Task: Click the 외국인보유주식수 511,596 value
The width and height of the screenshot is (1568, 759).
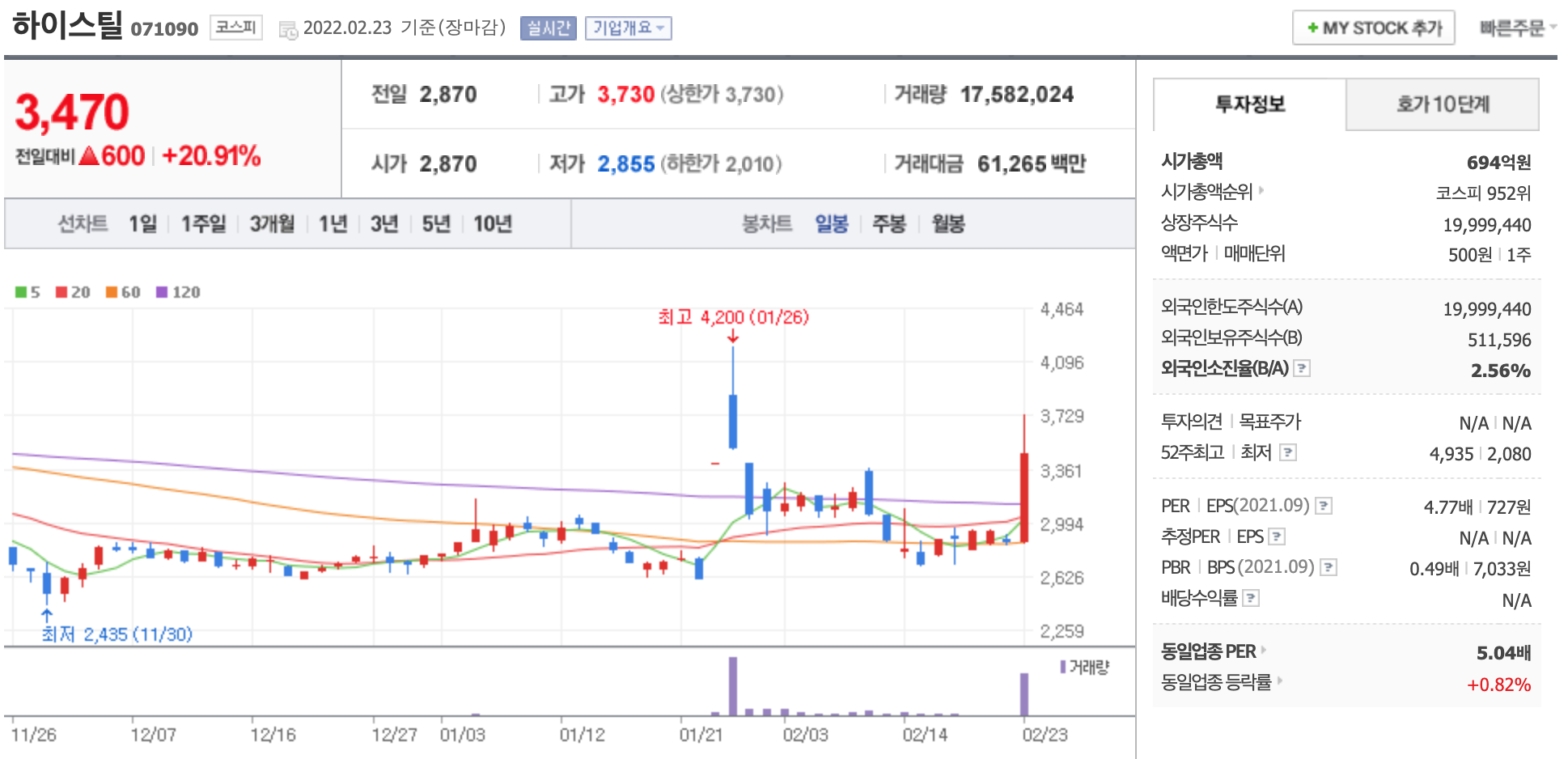Action: (1499, 340)
